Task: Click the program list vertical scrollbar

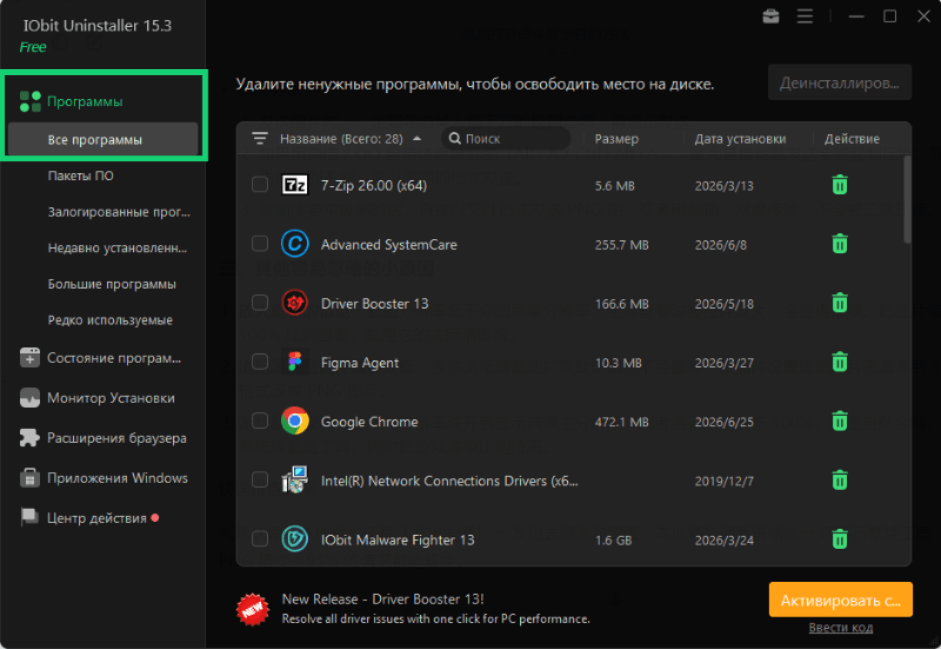Action: [907, 199]
